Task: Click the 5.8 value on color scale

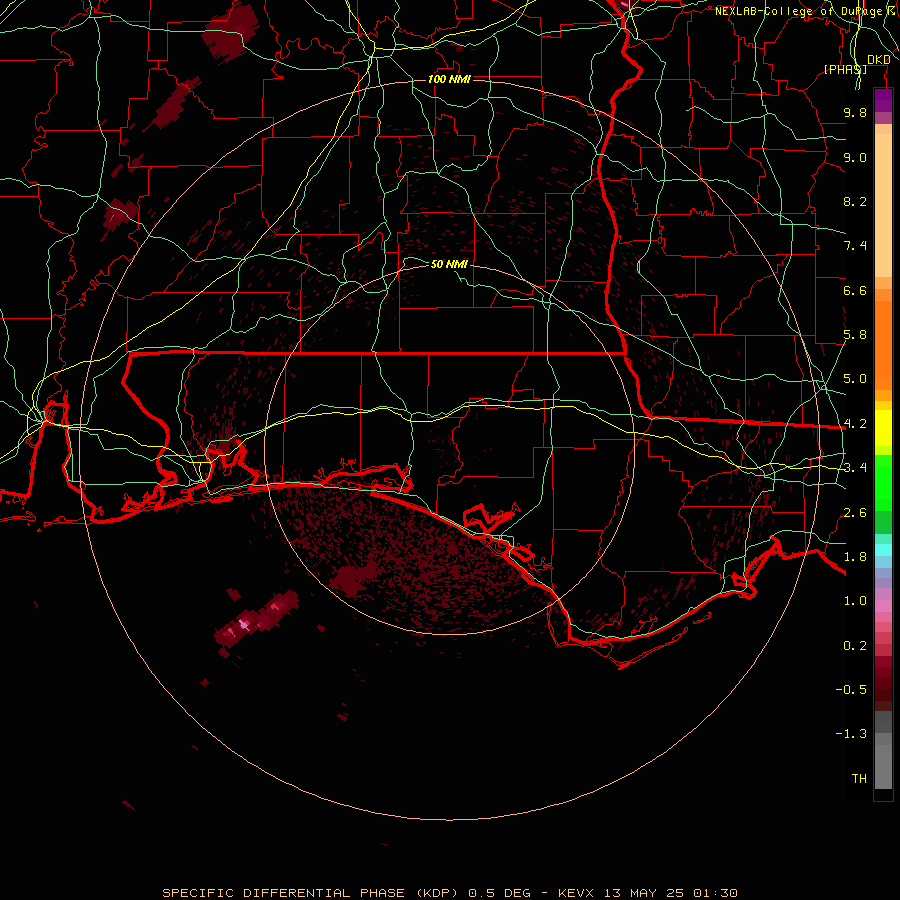Action: [855, 335]
